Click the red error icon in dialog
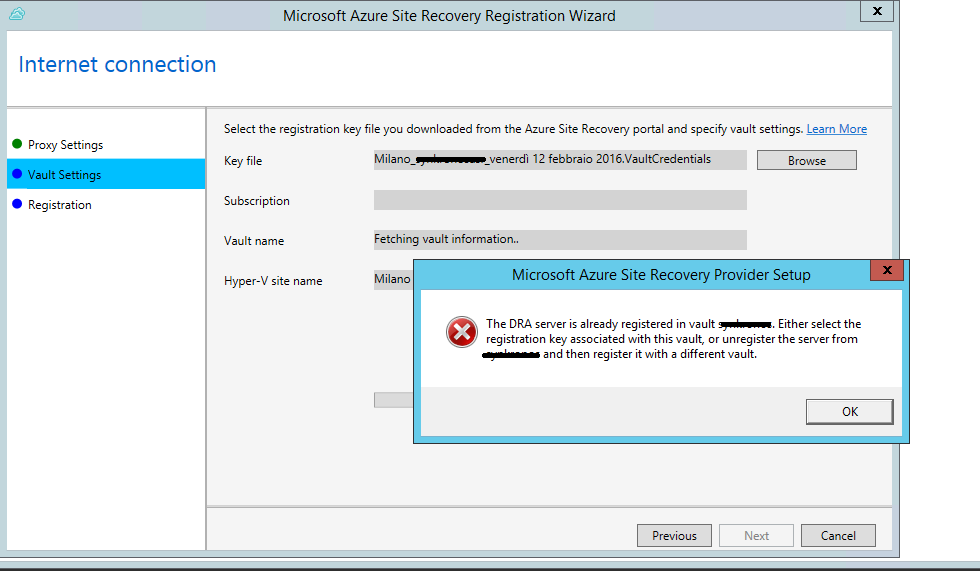980x571 pixels. coord(462,332)
